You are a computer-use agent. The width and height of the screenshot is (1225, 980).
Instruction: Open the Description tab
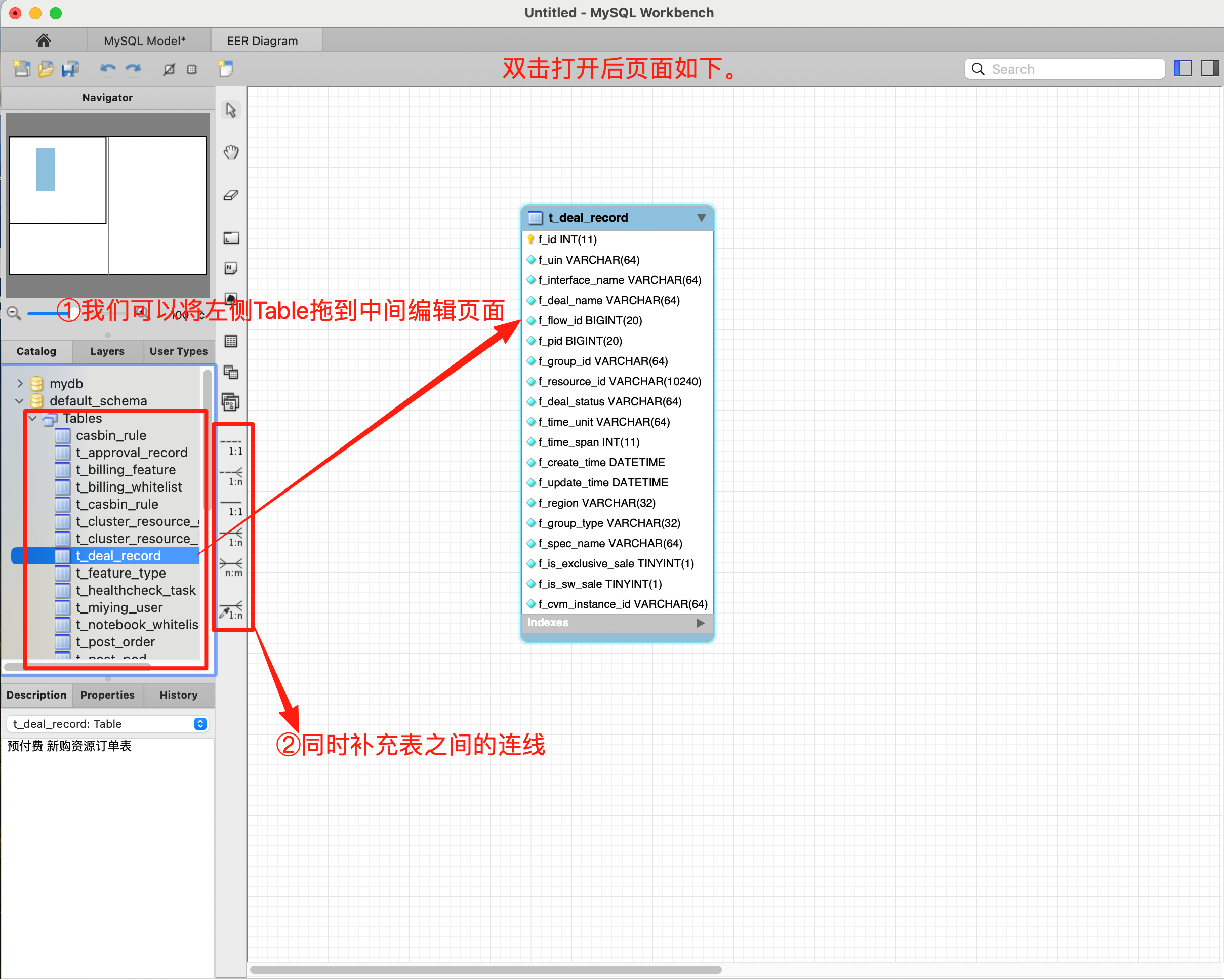(x=36, y=695)
